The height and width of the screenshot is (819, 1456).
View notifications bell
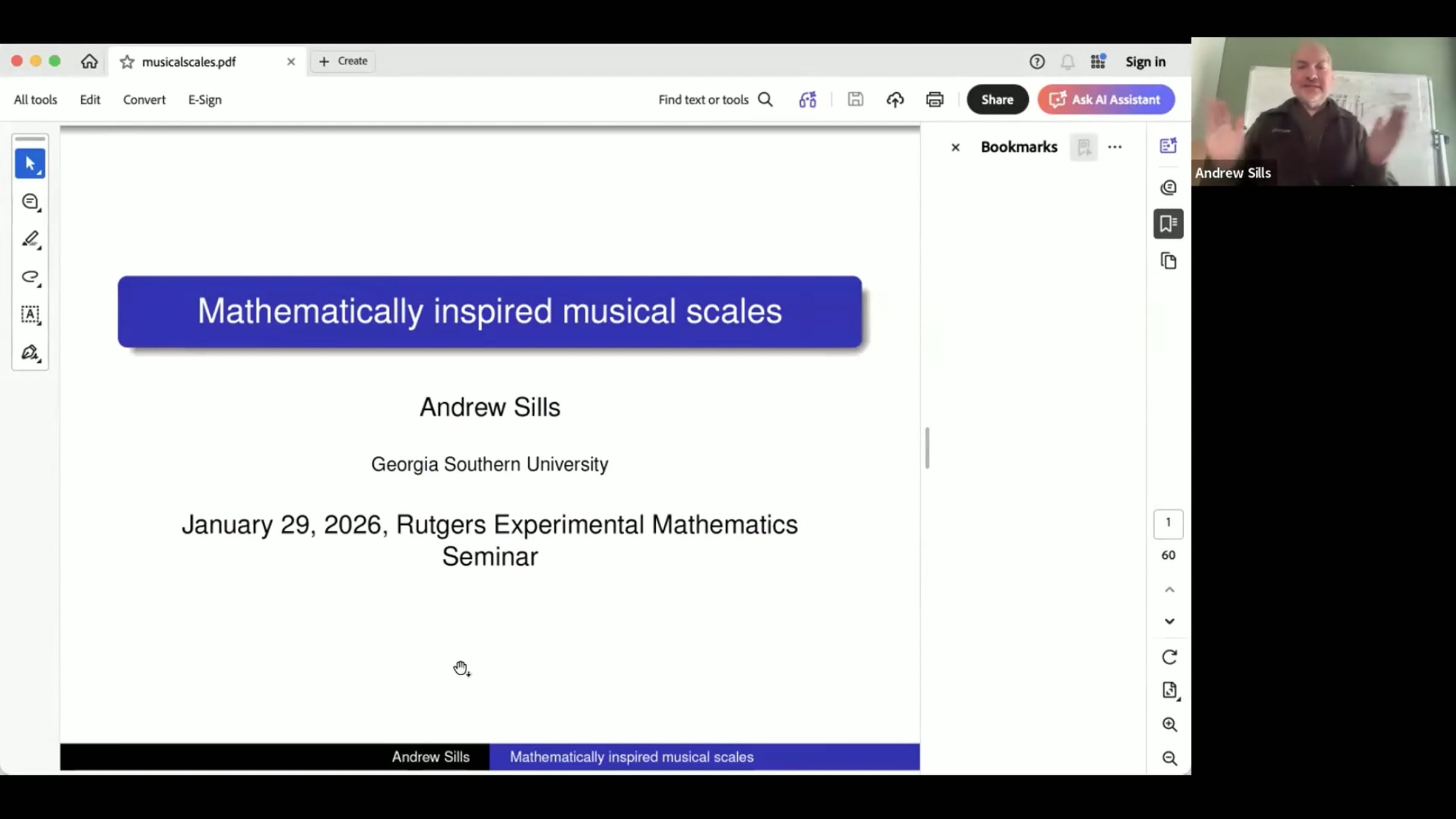(1067, 62)
